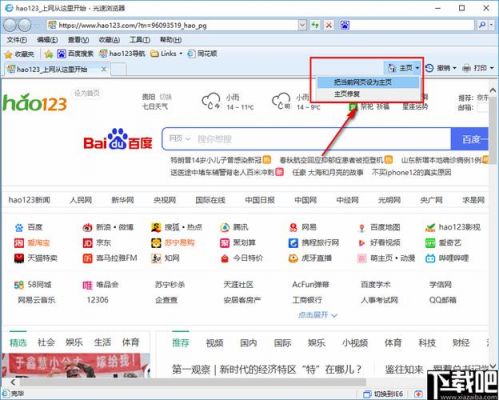Click the Baidu paw search engine icon
This screenshot has height=400, width=499.
[x=345, y=25]
